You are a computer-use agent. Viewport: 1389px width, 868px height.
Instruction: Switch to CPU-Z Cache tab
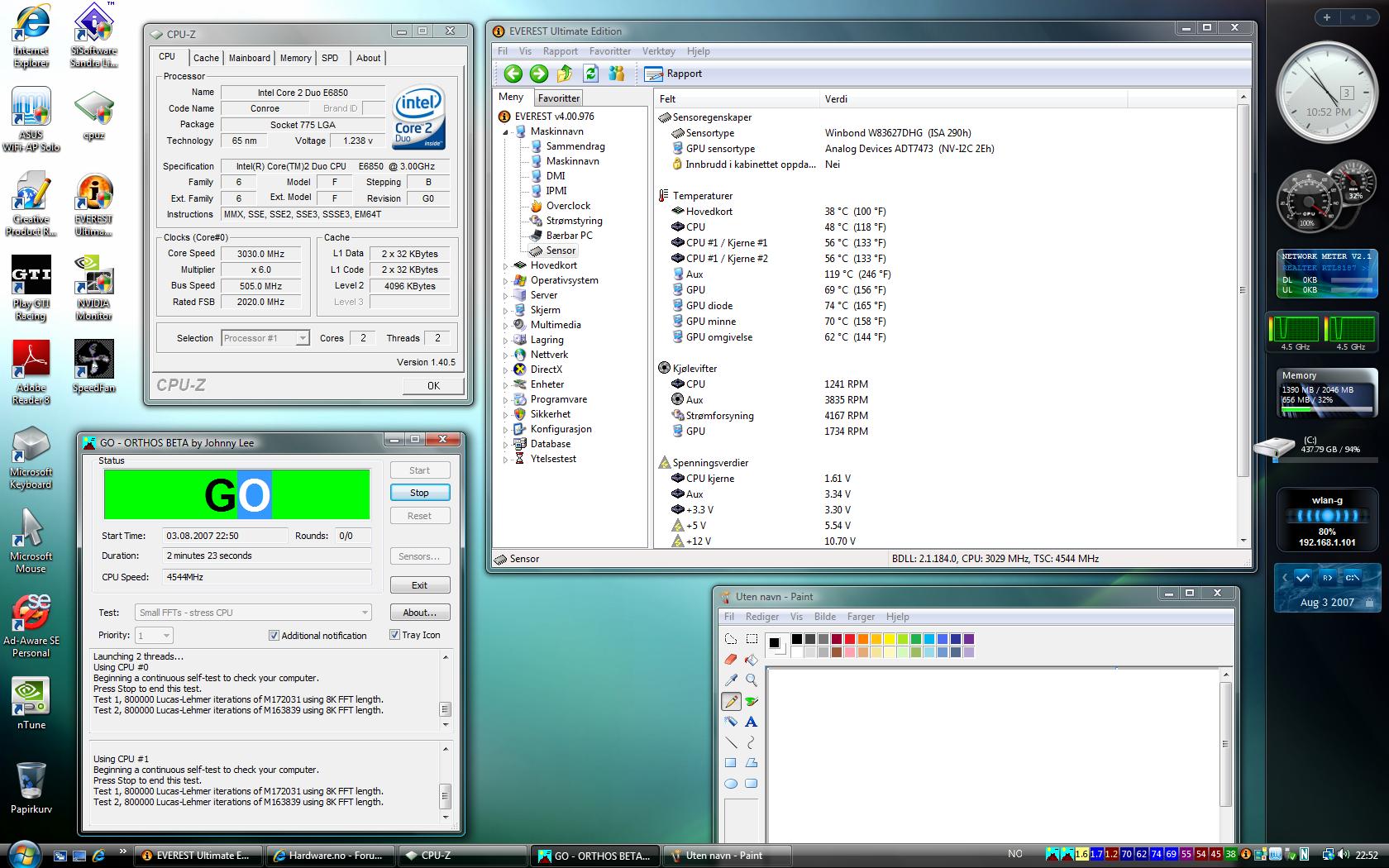tap(206, 58)
